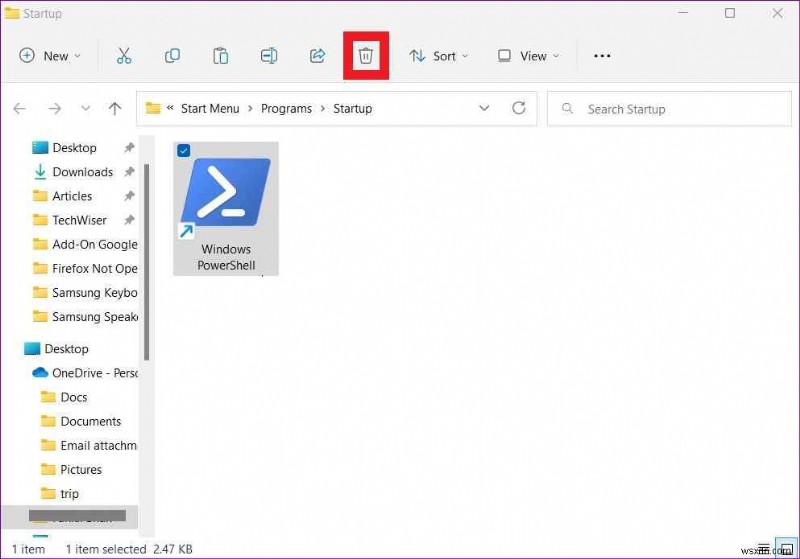Open Downloads in the sidebar

(x=83, y=172)
